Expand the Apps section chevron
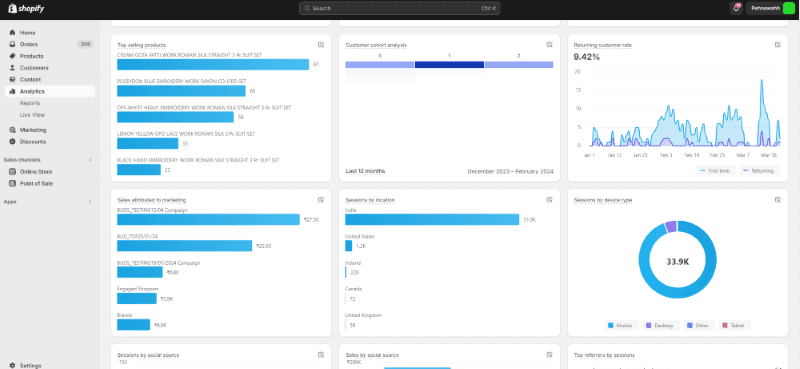The height and width of the screenshot is (369, 800). click(90, 202)
